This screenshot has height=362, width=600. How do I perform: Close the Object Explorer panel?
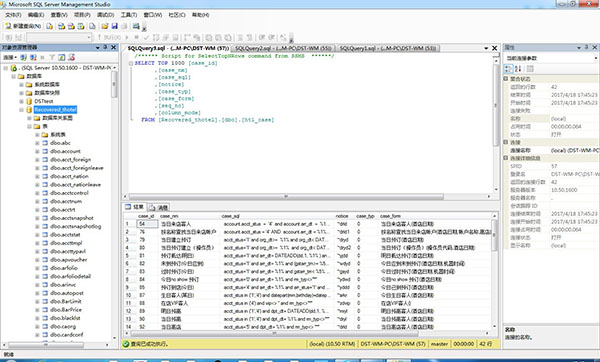pos(114,47)
